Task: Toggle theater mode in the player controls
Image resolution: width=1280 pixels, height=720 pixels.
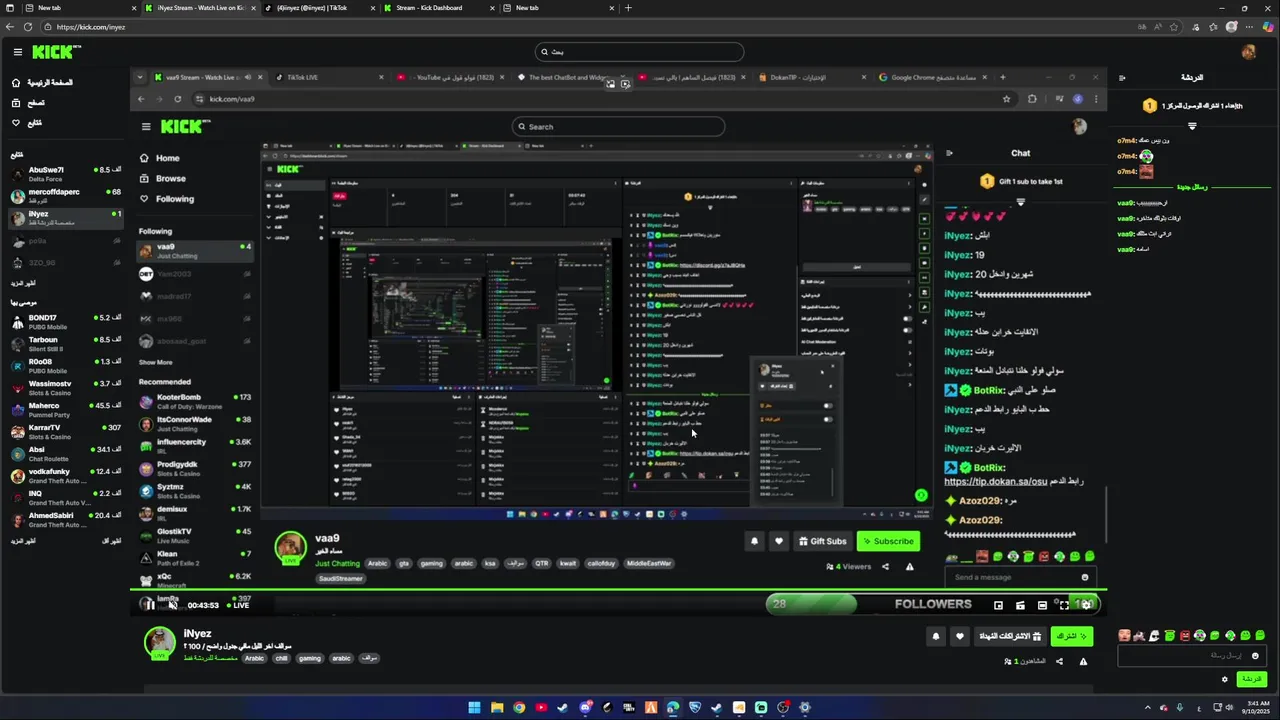Action: (1042, 605)
